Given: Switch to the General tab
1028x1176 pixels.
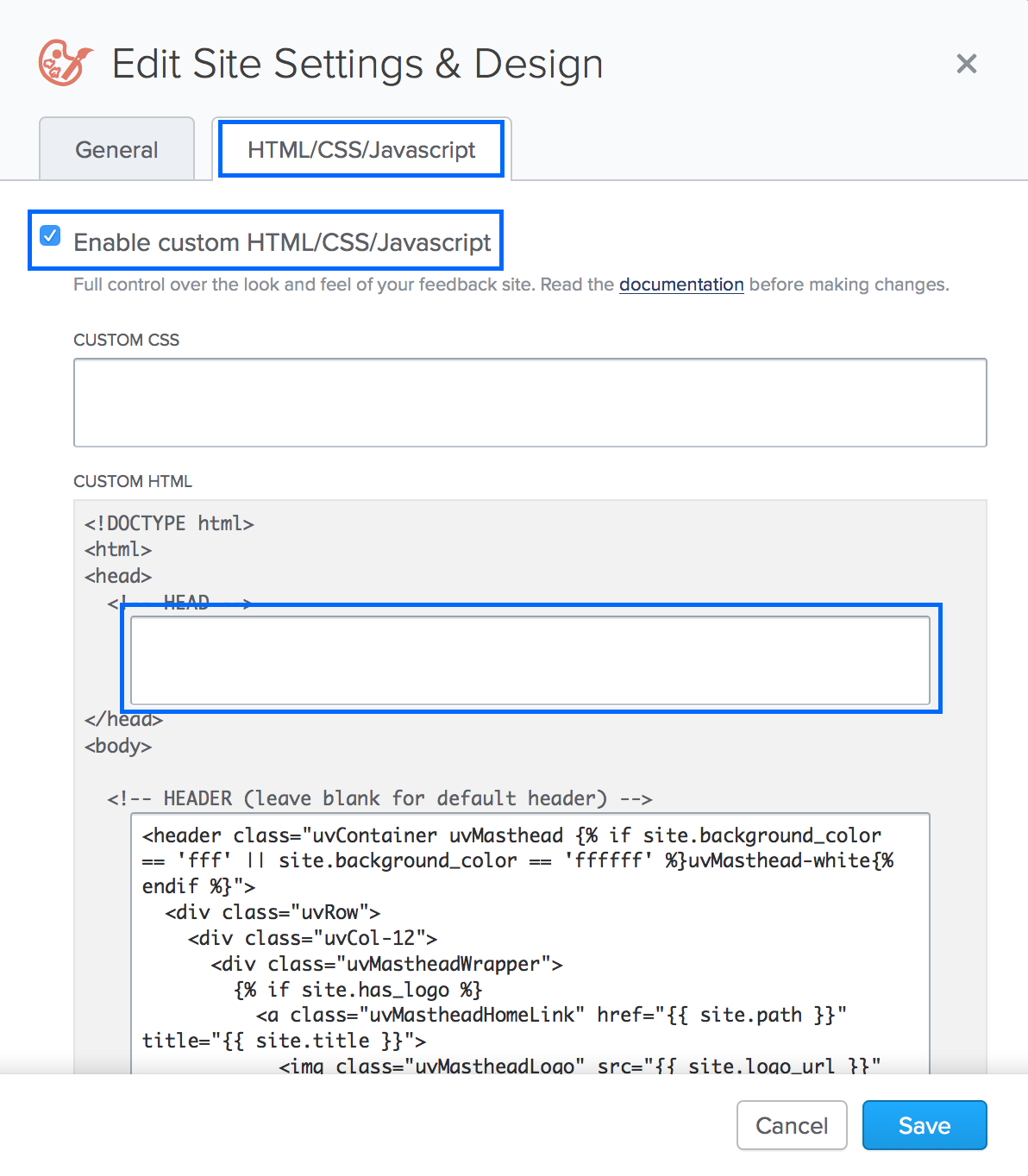Looking at the screenshot, I should point(116,150).
